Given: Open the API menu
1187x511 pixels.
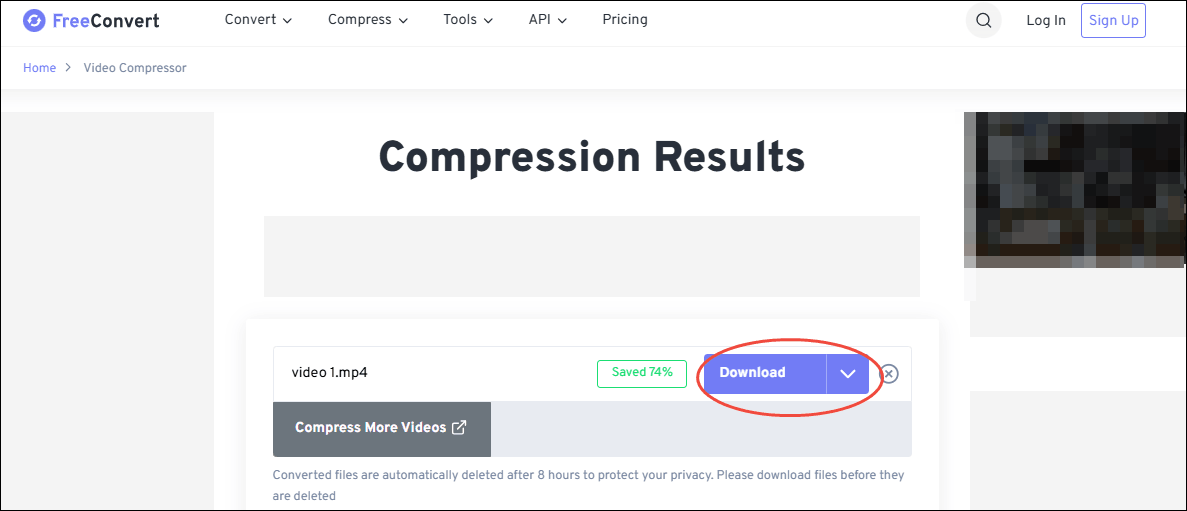Looking at the screenshot, I should point(548,20).
